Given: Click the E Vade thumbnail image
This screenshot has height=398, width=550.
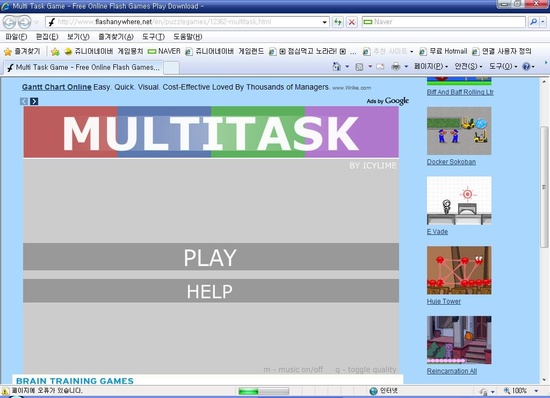Looking at the screenshot, I should 459,201.
